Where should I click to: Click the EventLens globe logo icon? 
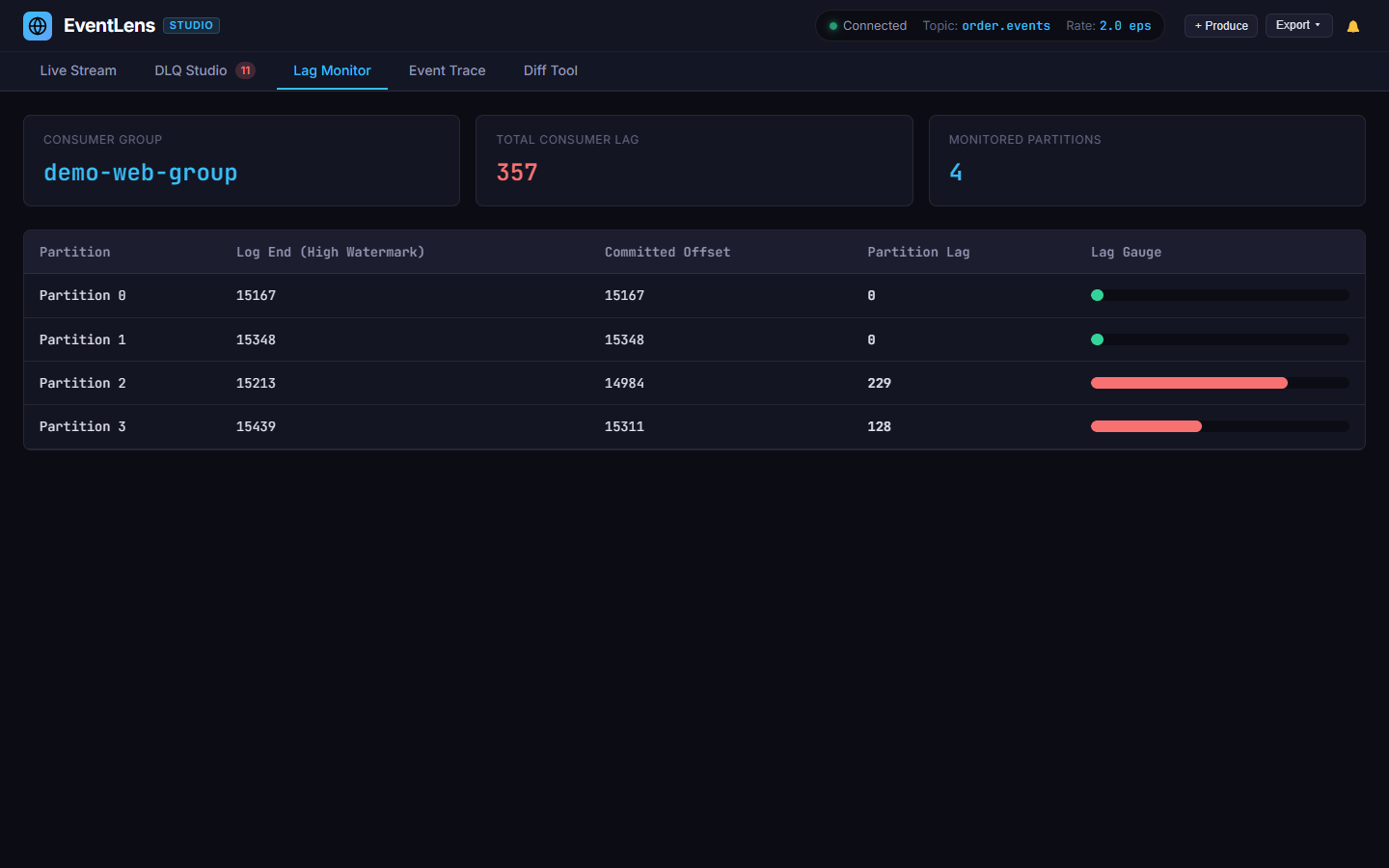click(x=38, y=26)
